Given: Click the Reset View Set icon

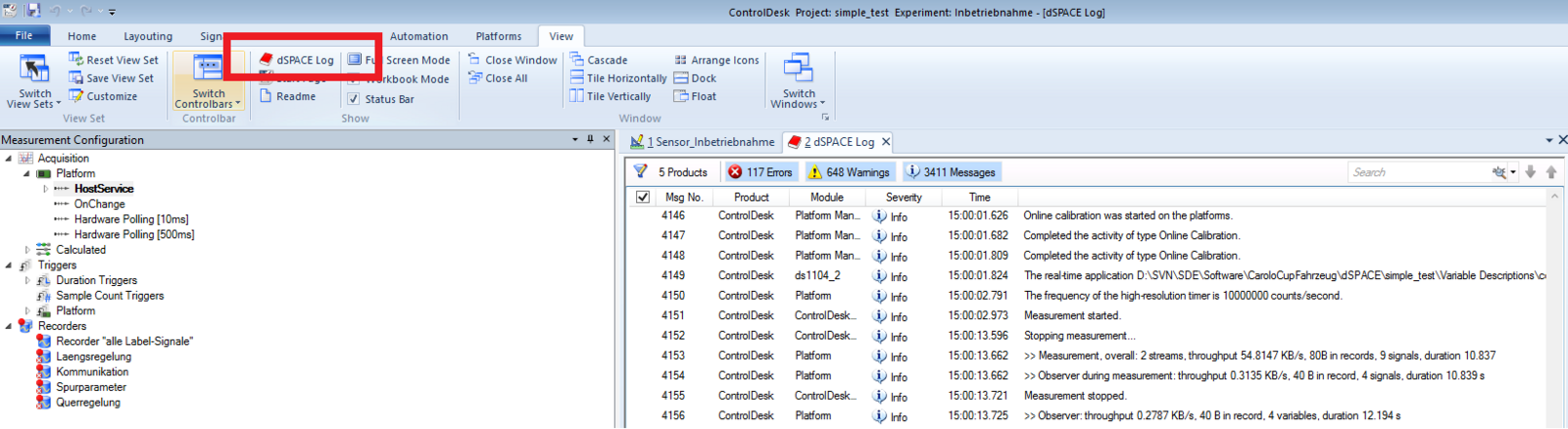Looking at the screenshot, I should click(x=75, y=60).
